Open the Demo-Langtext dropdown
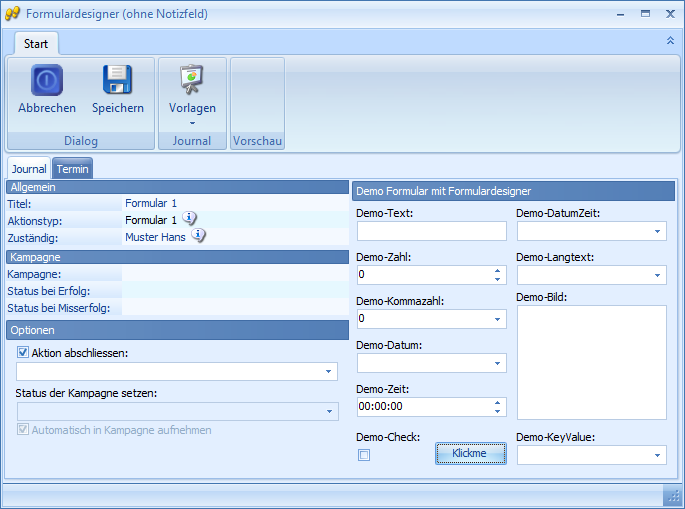This screenshot has height=509, width=685. point(657,275)
